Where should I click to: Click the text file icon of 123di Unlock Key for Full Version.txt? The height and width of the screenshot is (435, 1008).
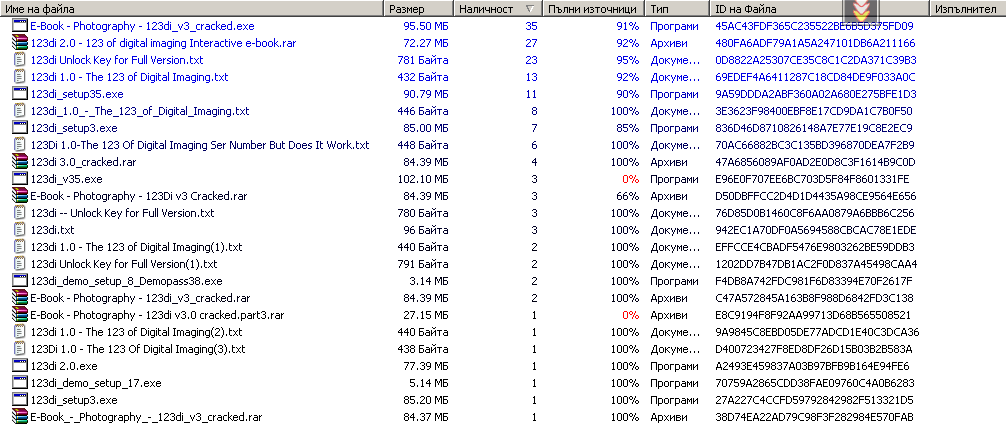21,60
